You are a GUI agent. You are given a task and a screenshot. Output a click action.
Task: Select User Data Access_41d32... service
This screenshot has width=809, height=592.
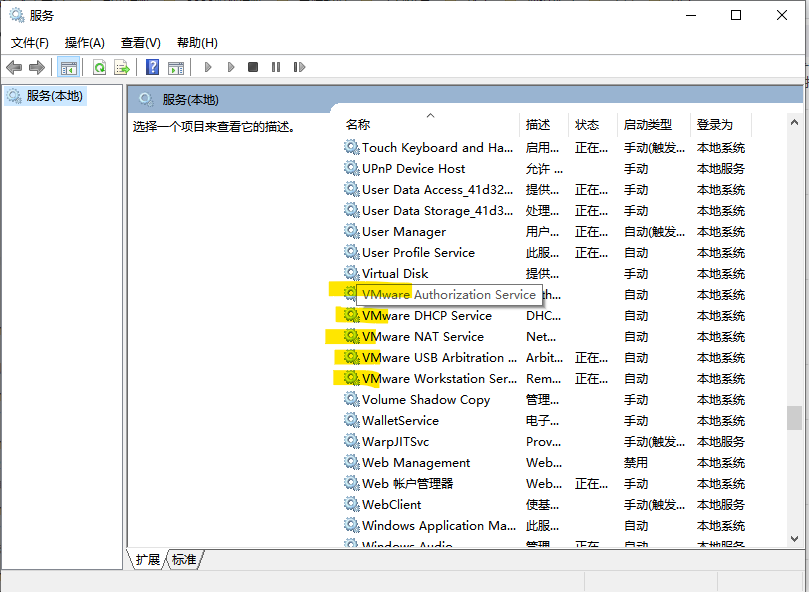pos(437,190)
